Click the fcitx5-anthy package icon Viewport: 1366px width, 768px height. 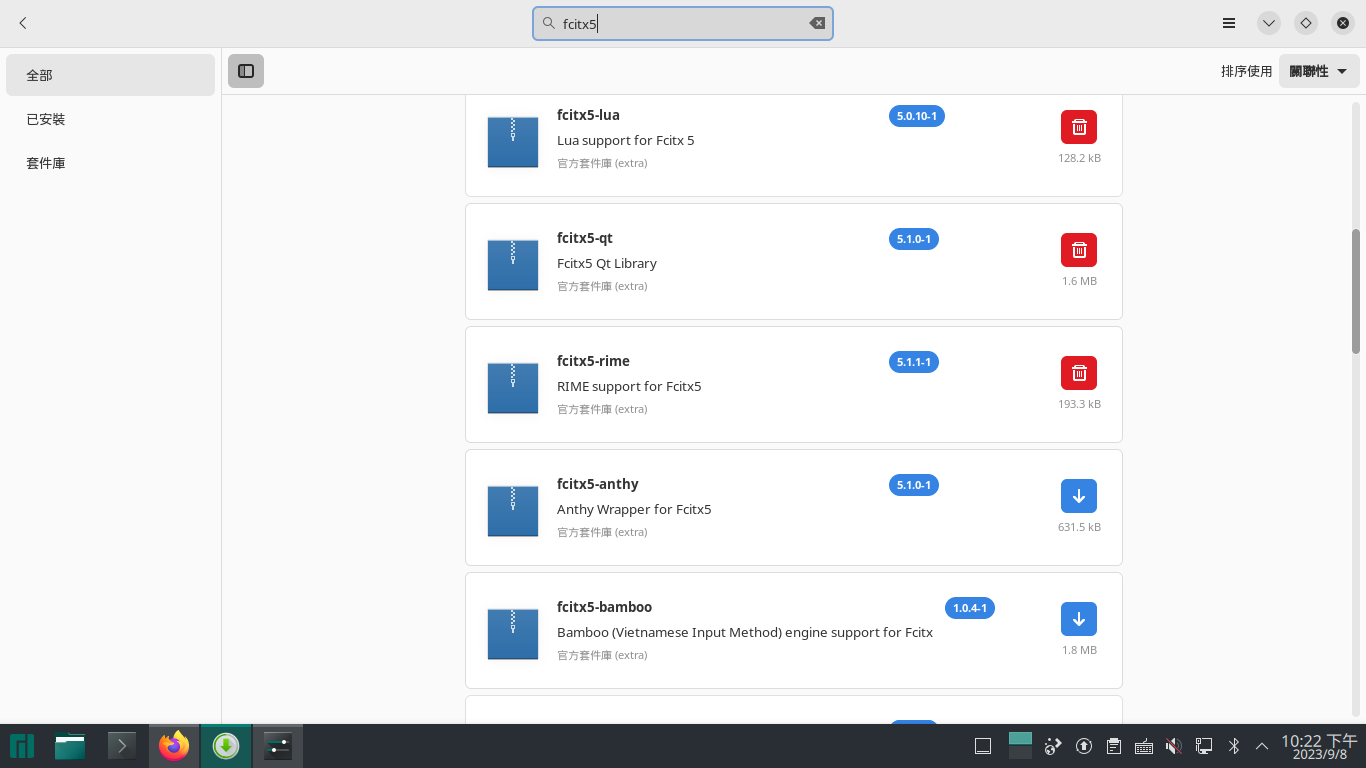click(513, 510)
